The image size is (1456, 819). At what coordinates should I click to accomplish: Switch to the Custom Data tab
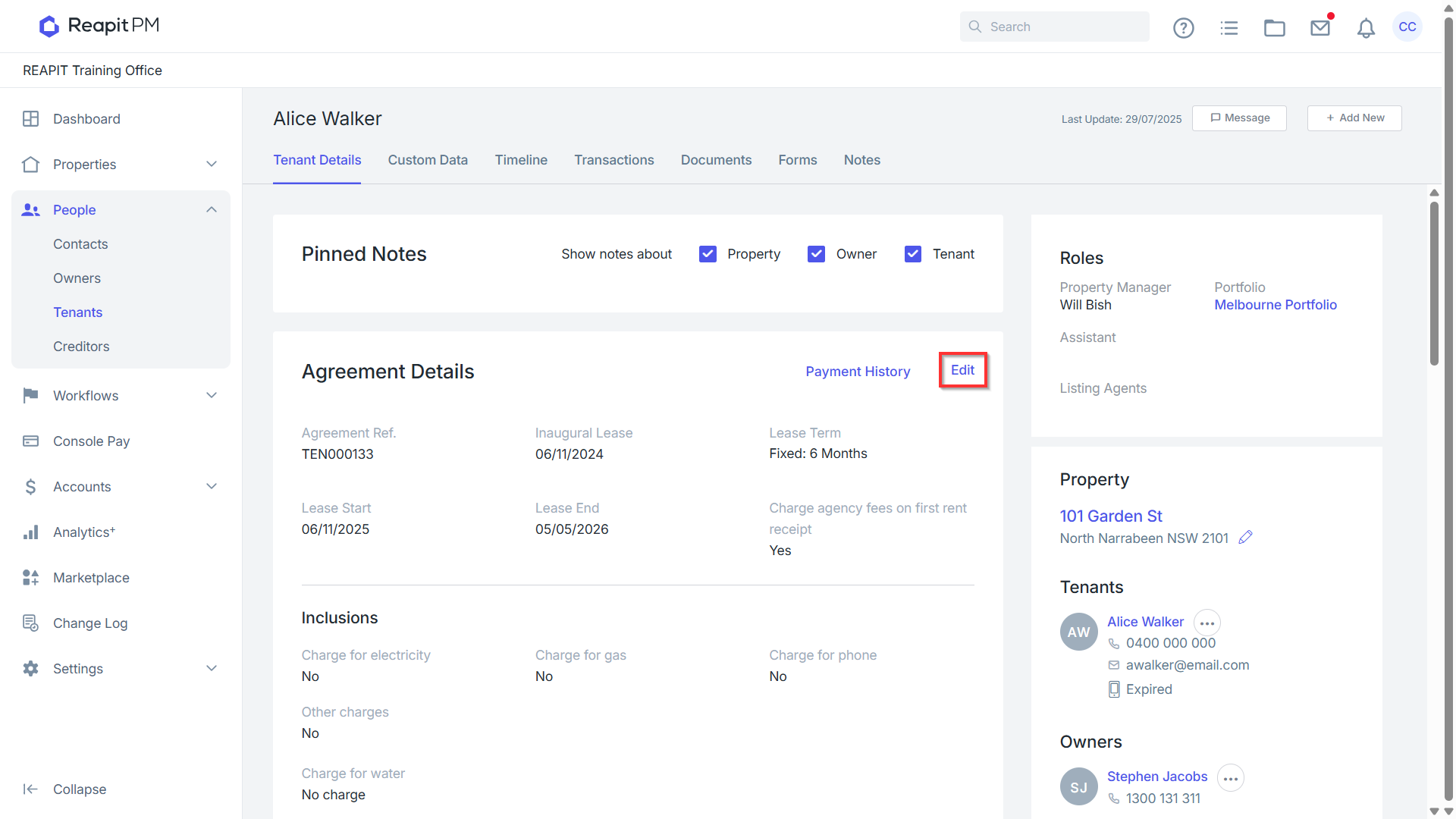pyautogui.click(x=428, y=160)
